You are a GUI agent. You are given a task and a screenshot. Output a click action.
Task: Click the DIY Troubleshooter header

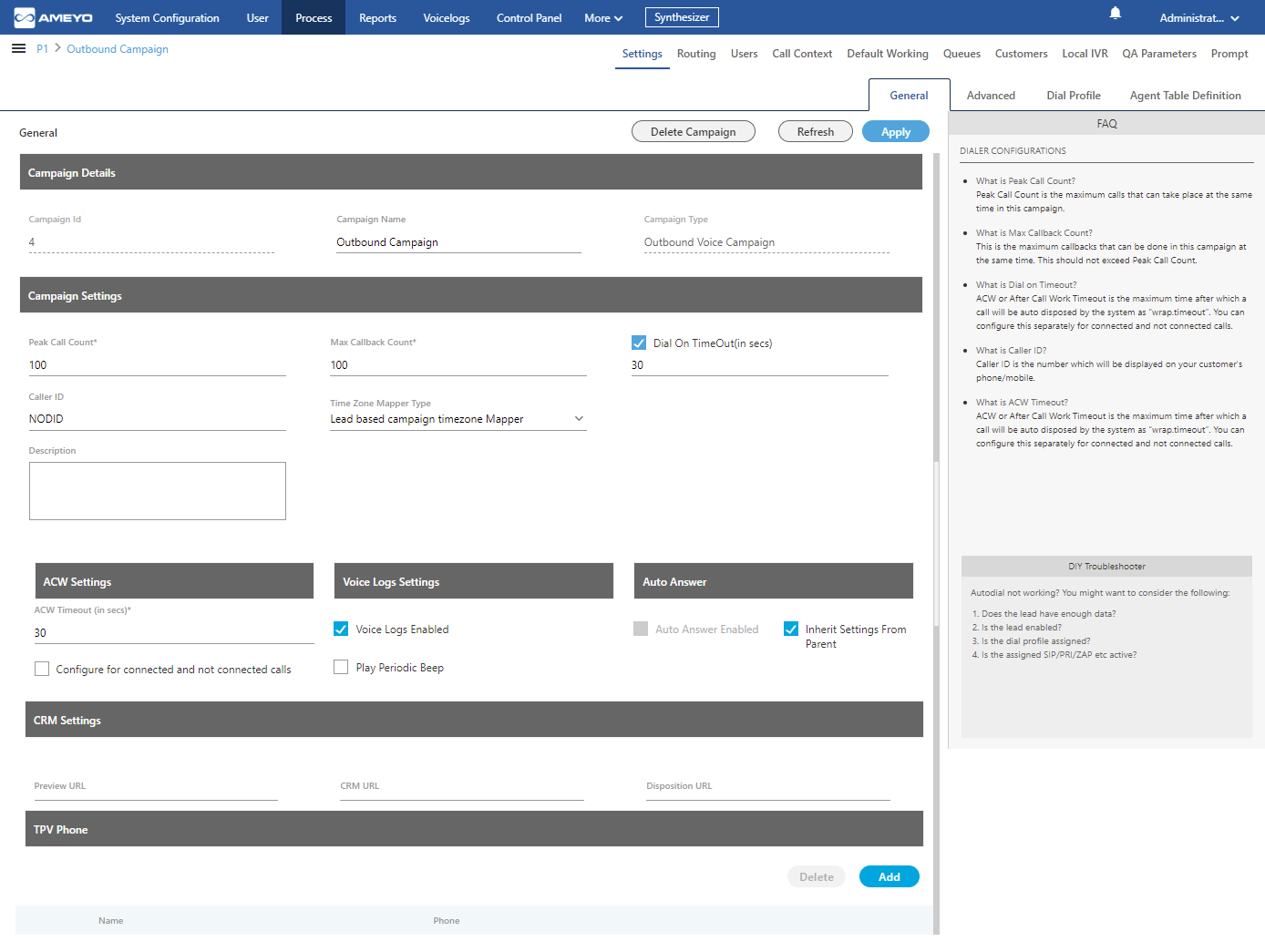coord(1106,567)
